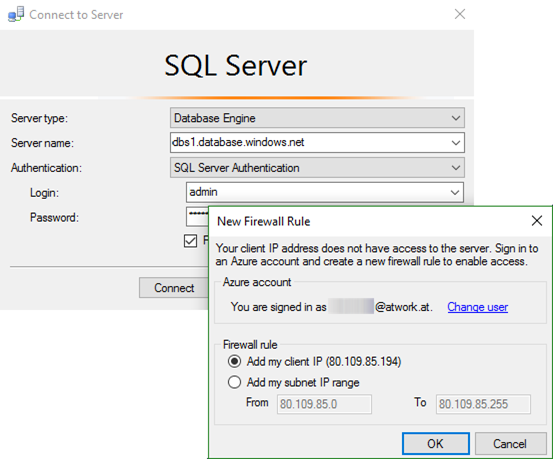Click the To IP field 80.109.85.255
The image size is (553, 459).
tap(483, 404)
